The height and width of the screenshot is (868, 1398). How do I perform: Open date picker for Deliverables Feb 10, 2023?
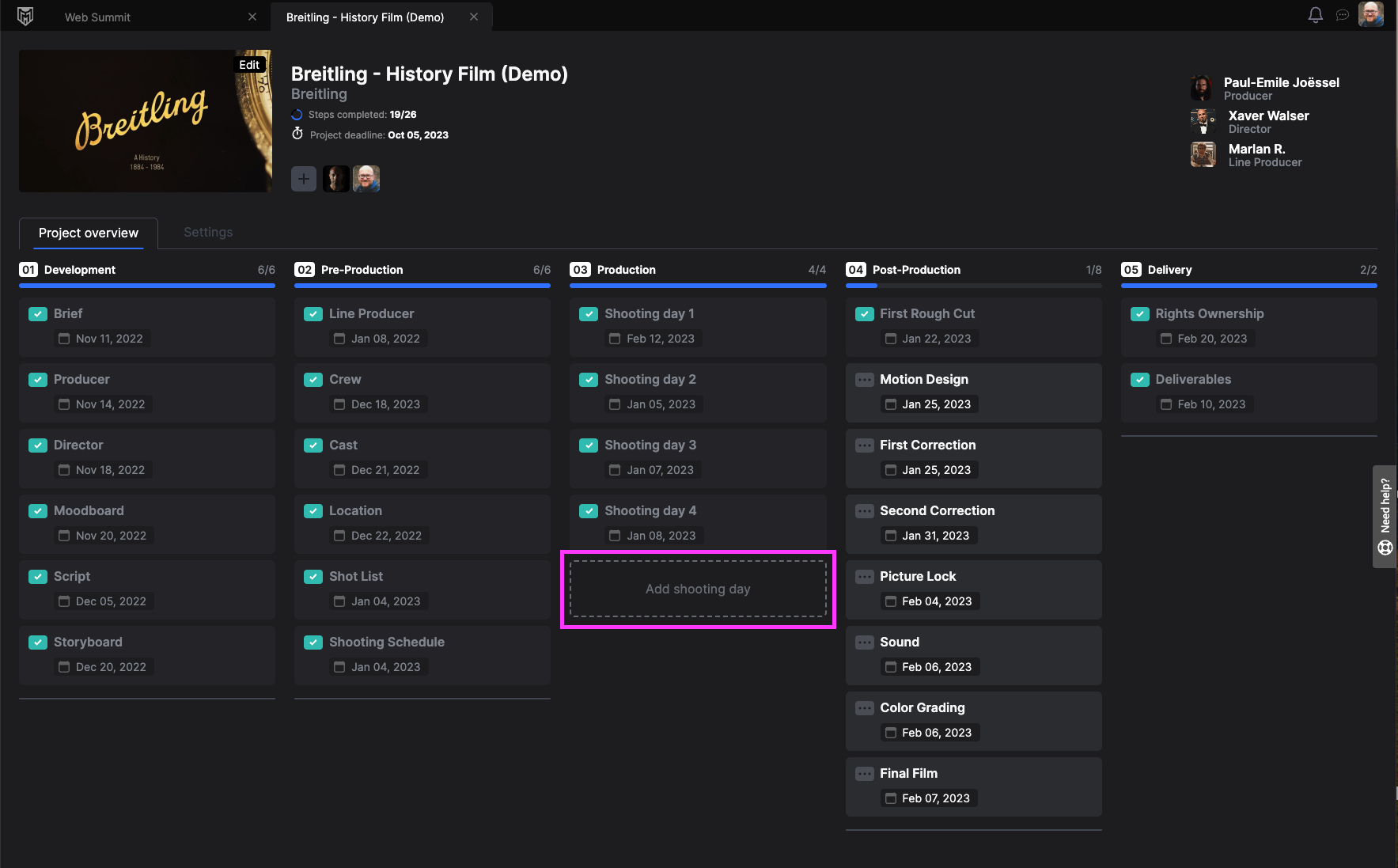coord(1203,404)
